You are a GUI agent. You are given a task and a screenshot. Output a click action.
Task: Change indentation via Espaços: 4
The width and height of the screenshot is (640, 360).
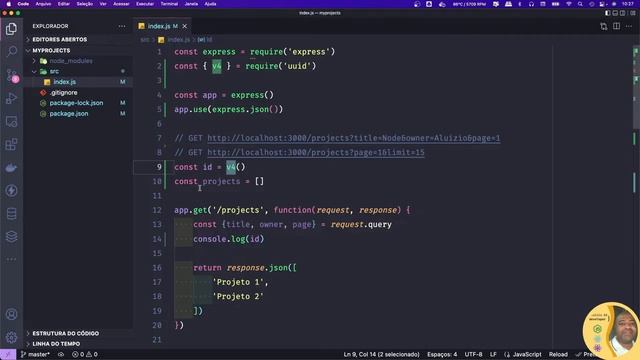(x=442, y=354)
